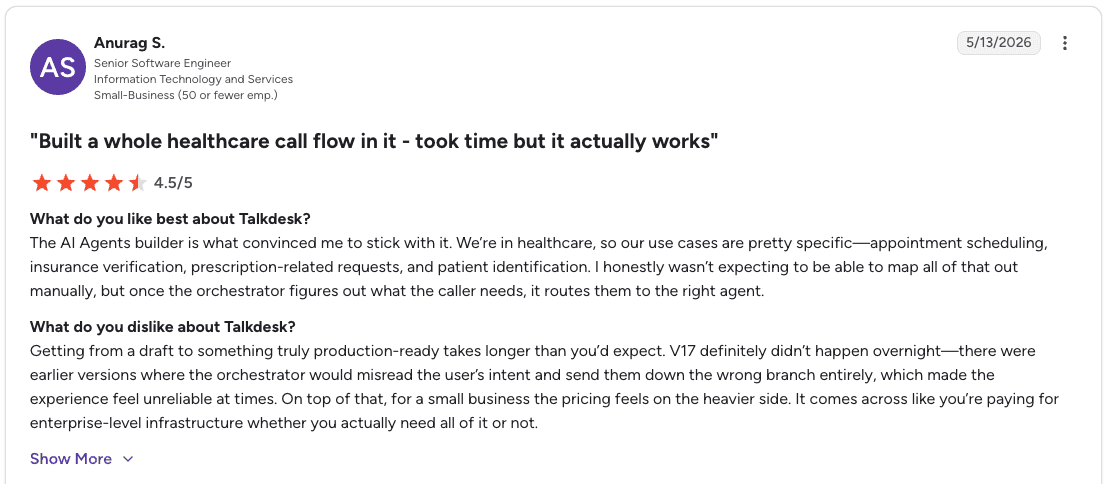This screenshot has height=484, width=1112.
Task: Select the Senior Software Engineer job title
Action: point(162,63)
